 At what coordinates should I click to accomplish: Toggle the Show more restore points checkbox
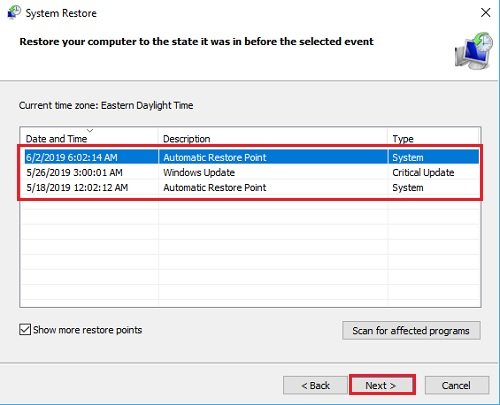click(25, 330)
